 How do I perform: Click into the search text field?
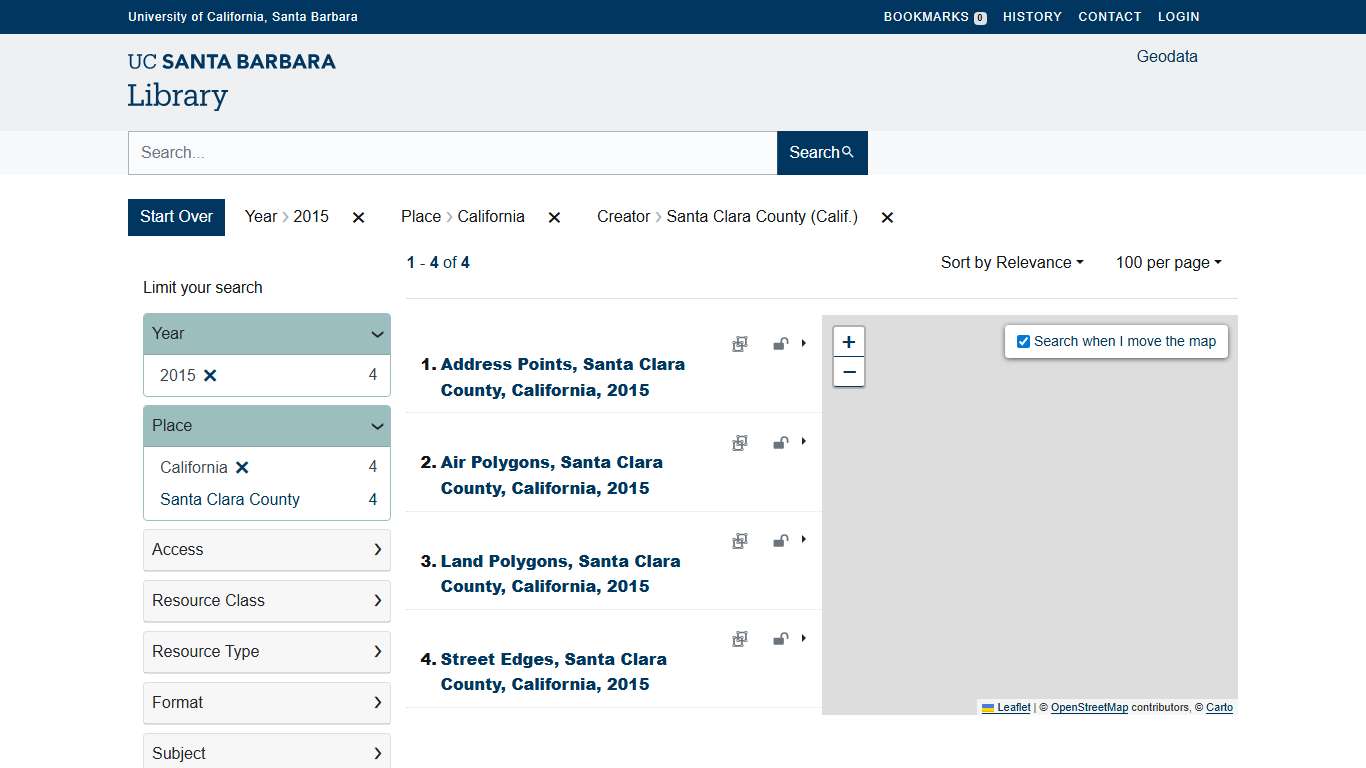452,153
